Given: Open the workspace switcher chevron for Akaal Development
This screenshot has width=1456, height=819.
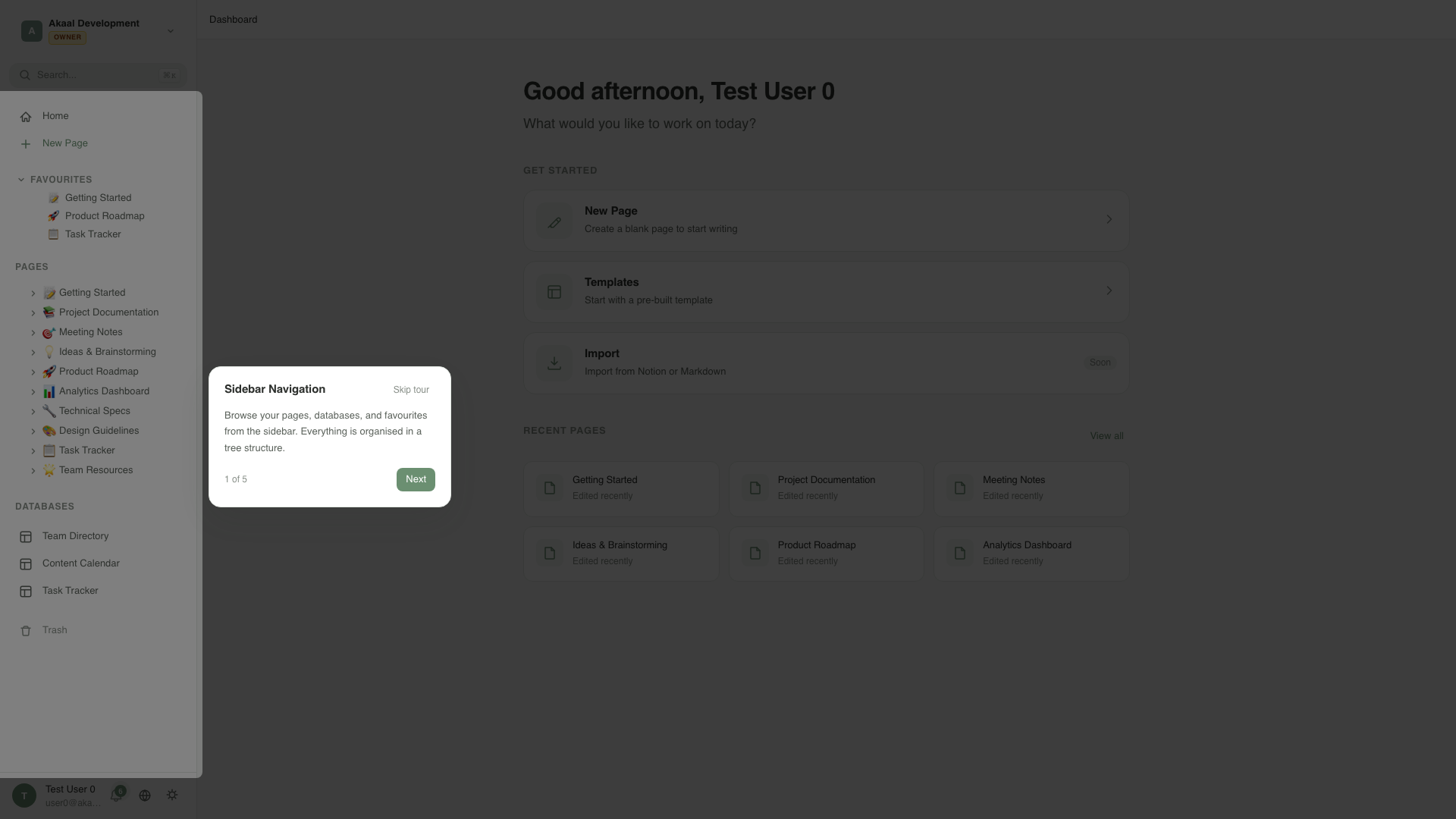Looking at the screenshot, I should tap(170, 31).
